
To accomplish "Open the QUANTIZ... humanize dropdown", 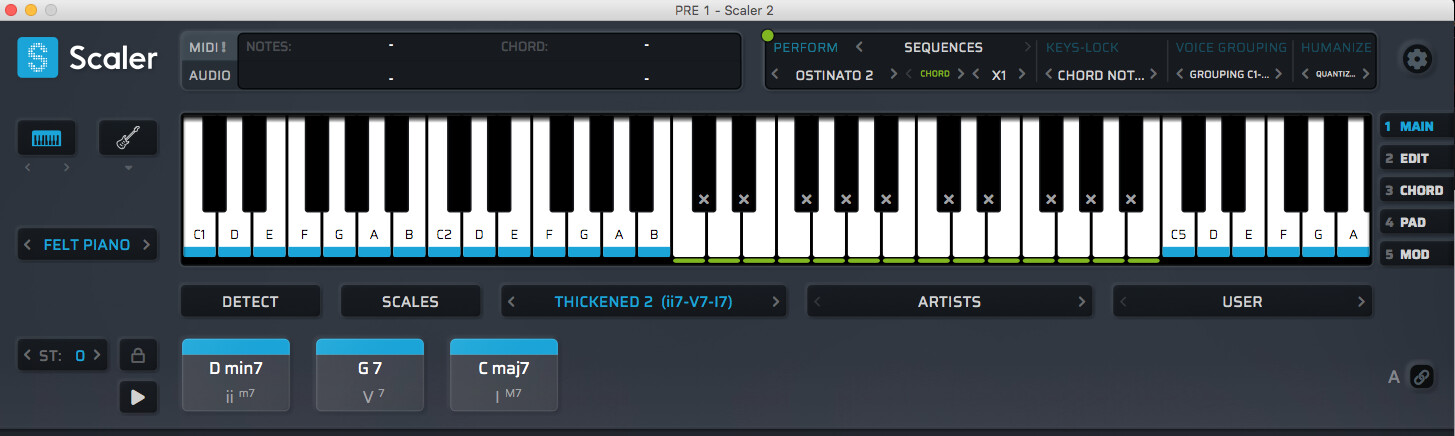I will click(x=1335, y=75).
